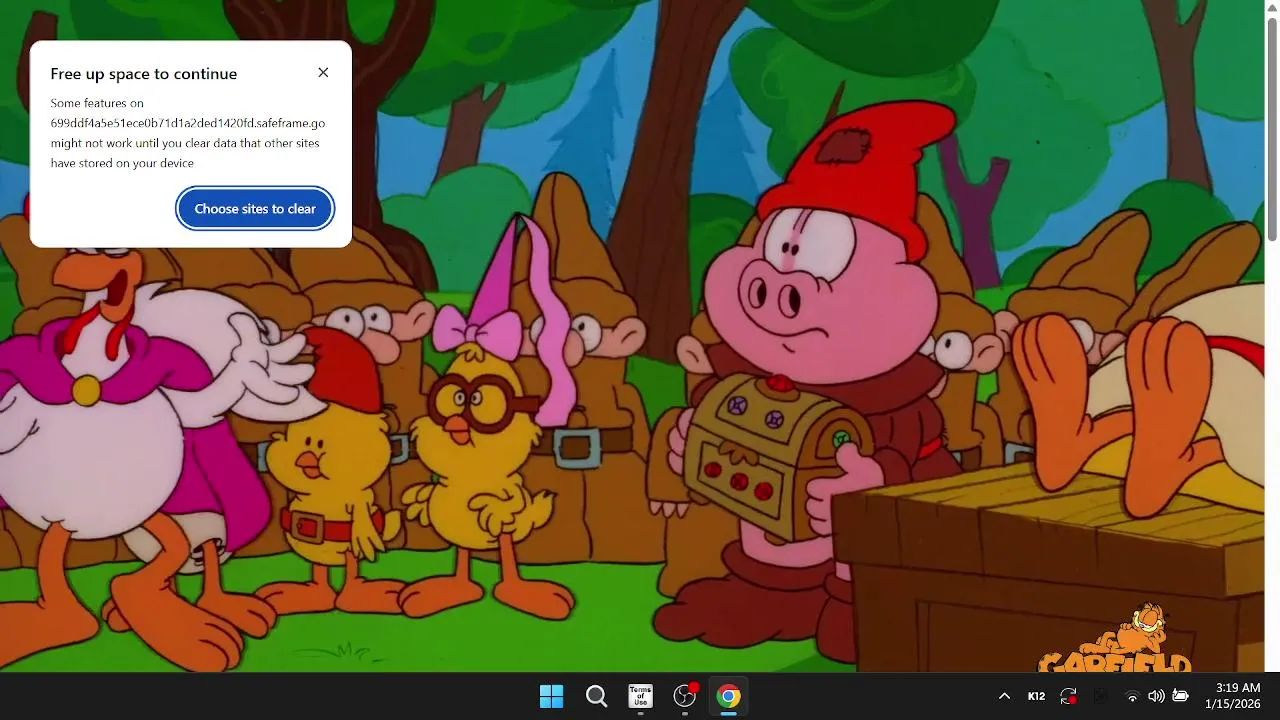Check the battery status icon
This screenshot has height=720, width=1280.
(x=1180, y=696)
